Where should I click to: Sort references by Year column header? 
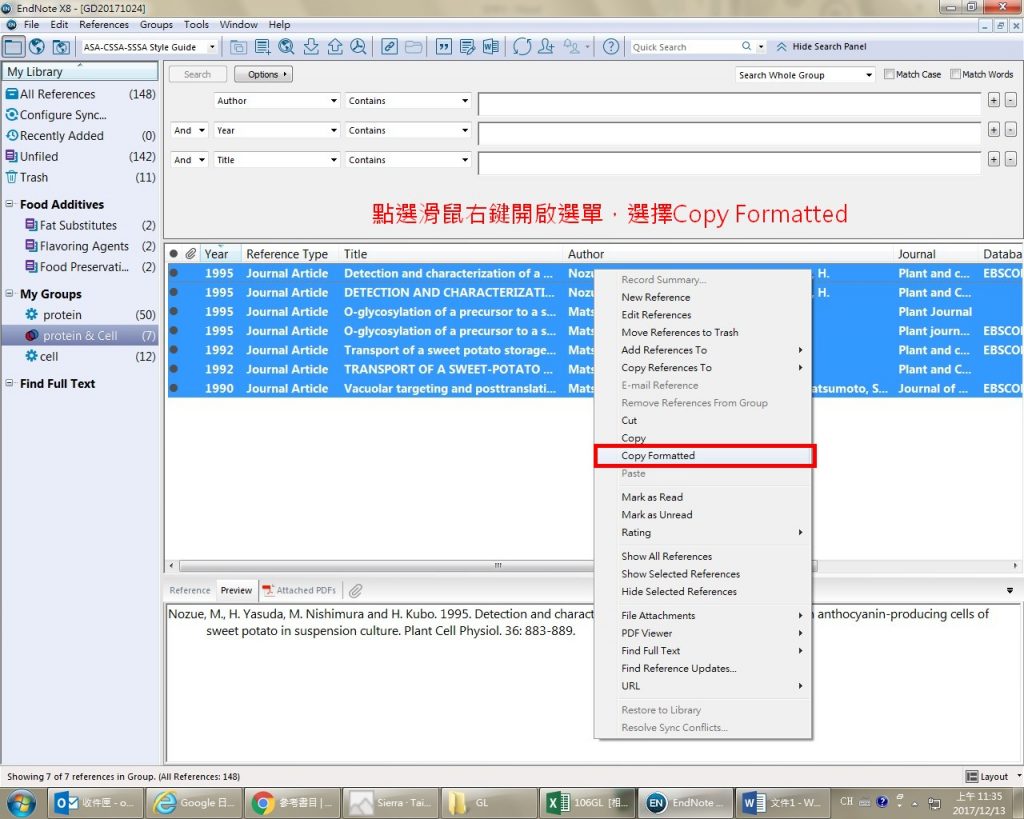tap(221, 254)
